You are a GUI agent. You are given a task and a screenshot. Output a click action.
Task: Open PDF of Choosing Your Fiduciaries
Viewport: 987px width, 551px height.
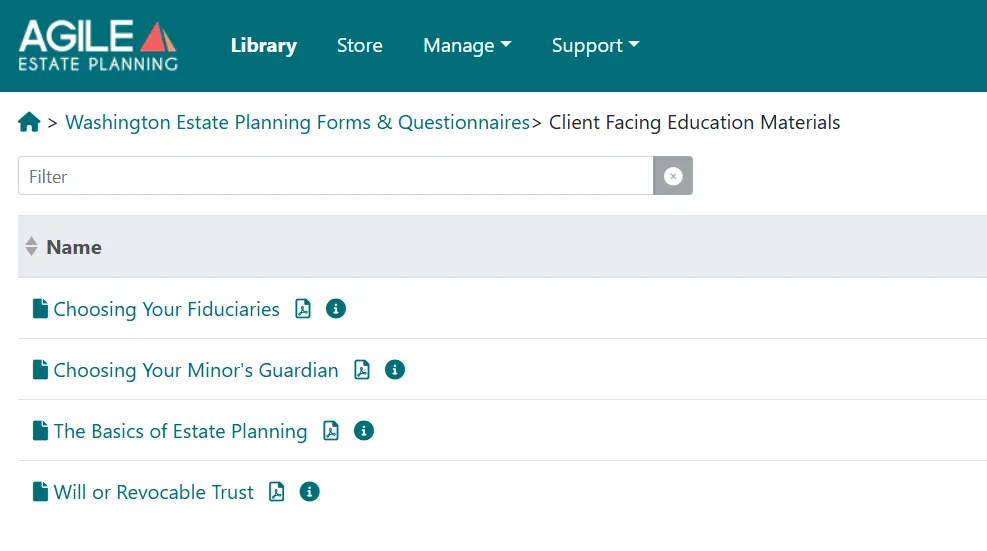303,309
